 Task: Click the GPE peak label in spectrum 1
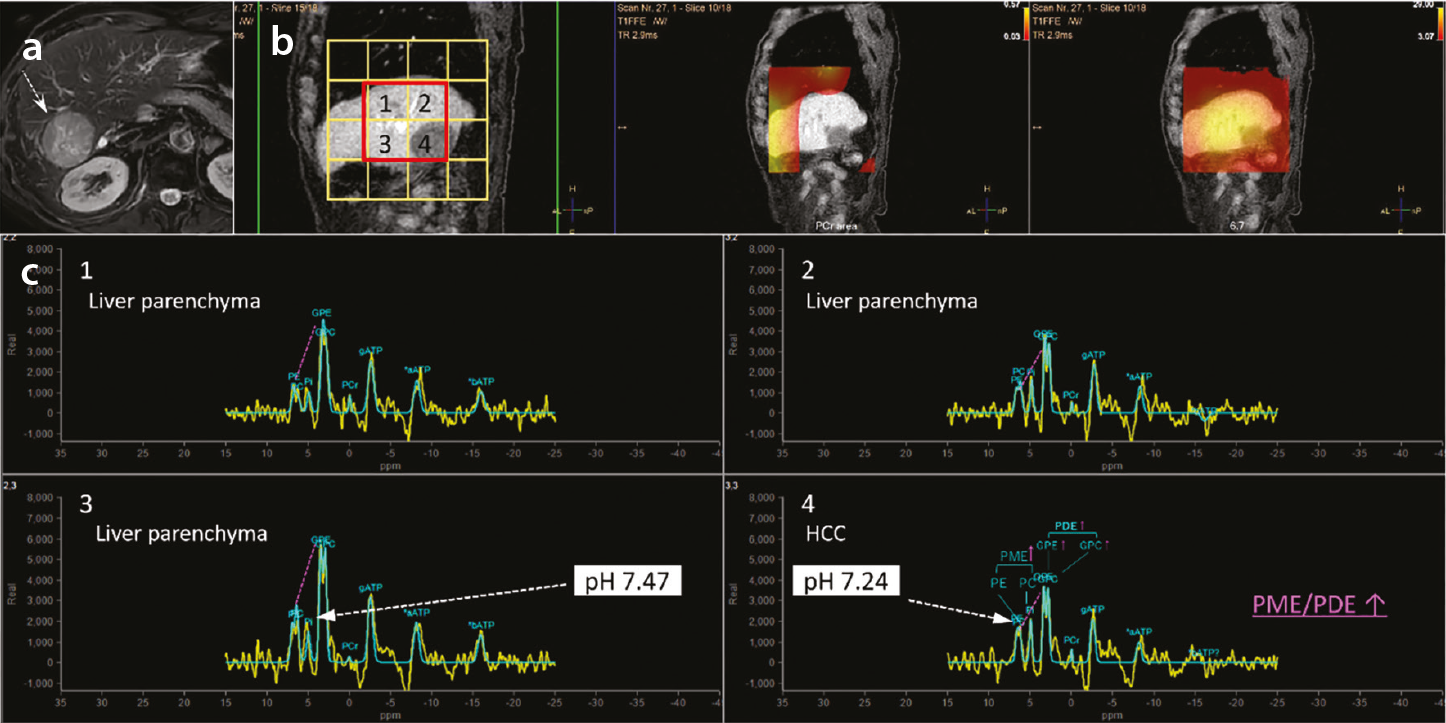coord(322,313)
